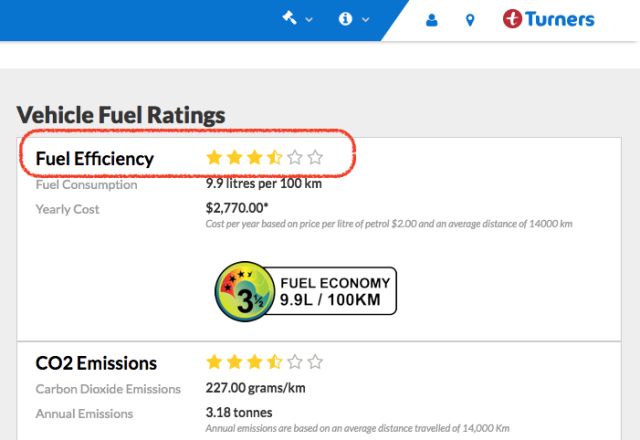Click the last empty Fuel Efficiency star
The height and width of the screenshot is (440, 640).
click(x=315, y=157)
